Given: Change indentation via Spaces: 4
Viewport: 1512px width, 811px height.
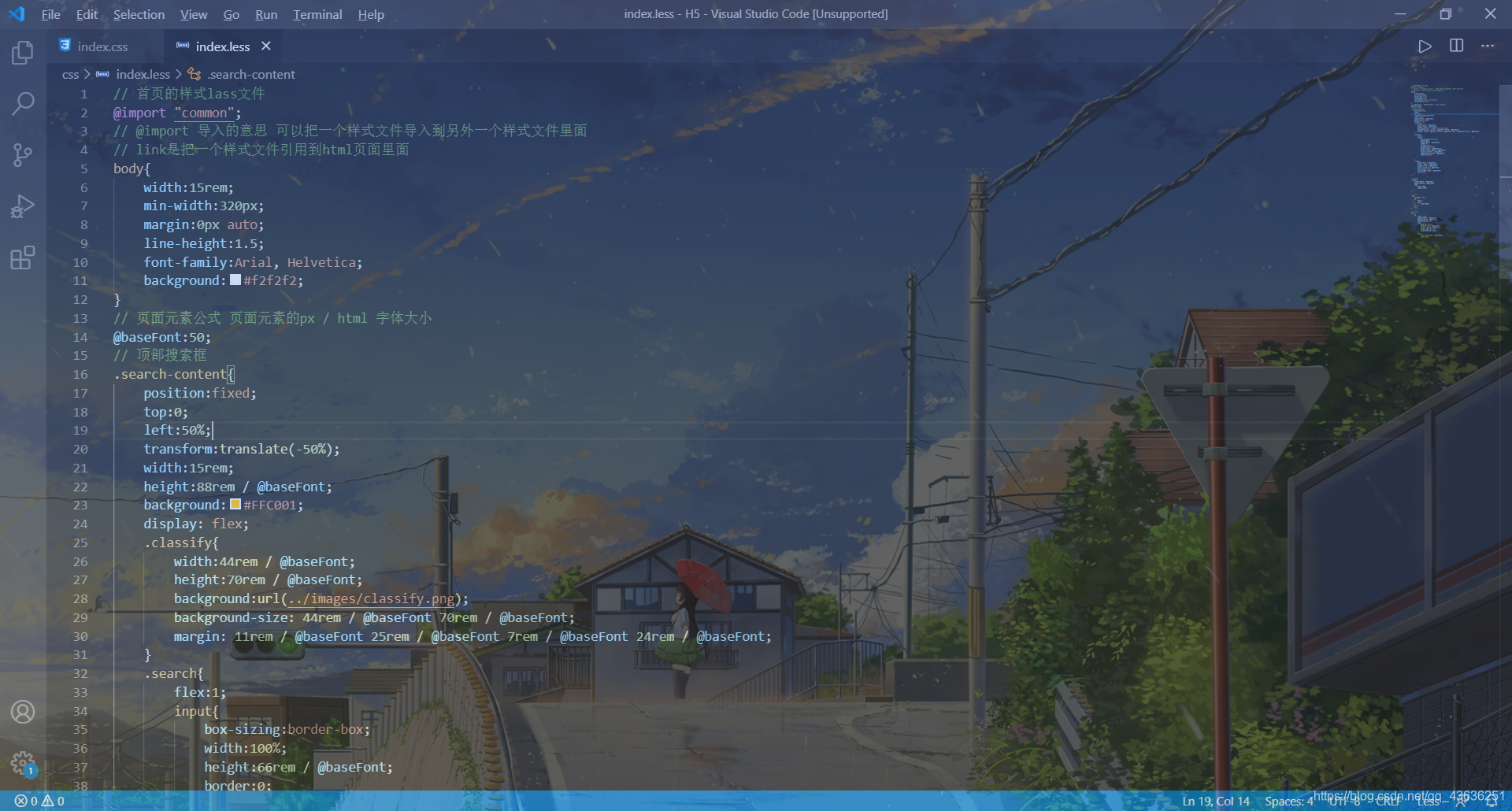Looking at the screenshot, I should (1289, 801).
